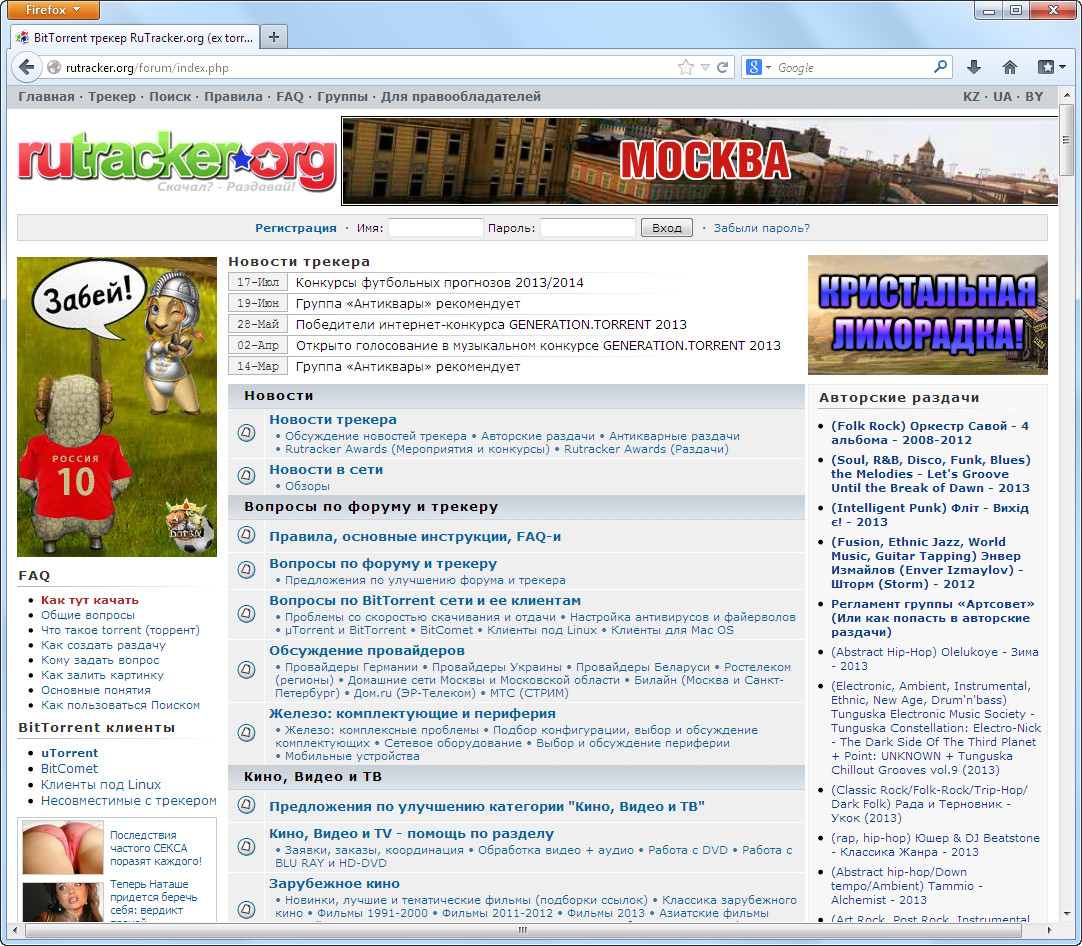Viewport: 1082px width, 946px height.
Task: Go back with the browser back arrow
Action: (26, 67)
